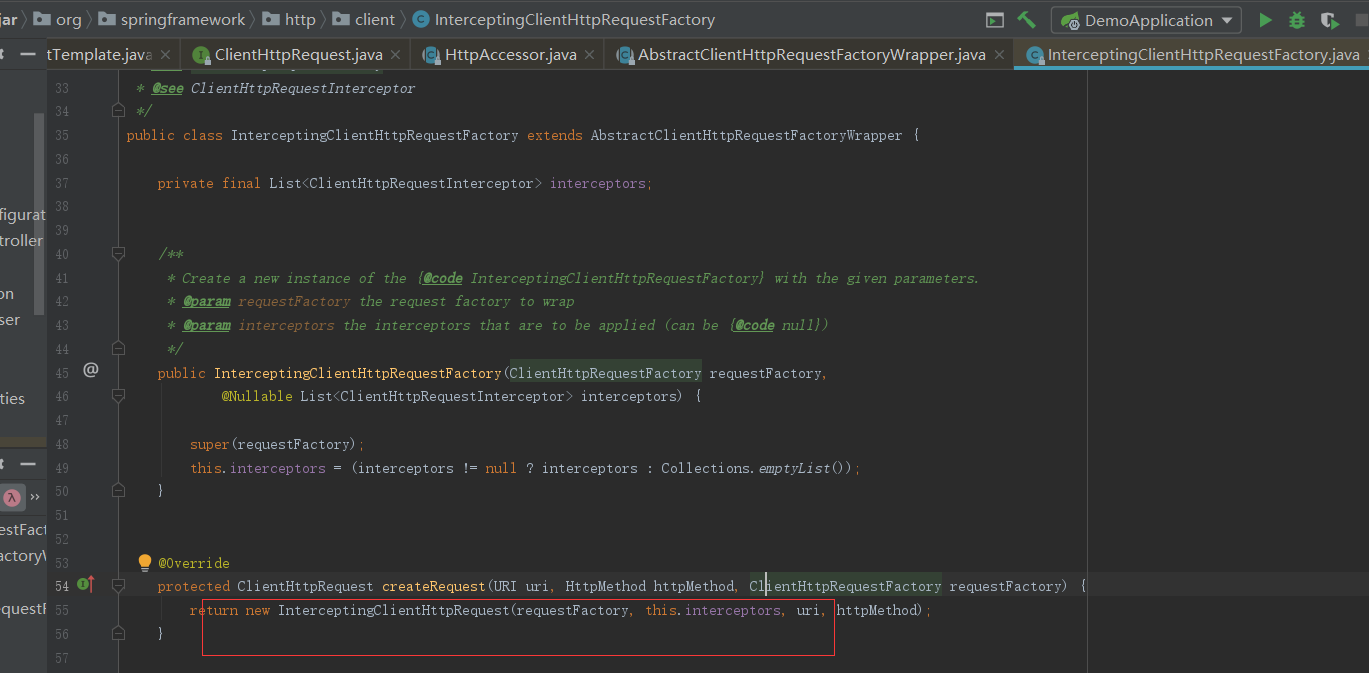This screenshot has width=1369, height=673.
Task: Click the method end fold marker at line 56
Action: (118, 633)
